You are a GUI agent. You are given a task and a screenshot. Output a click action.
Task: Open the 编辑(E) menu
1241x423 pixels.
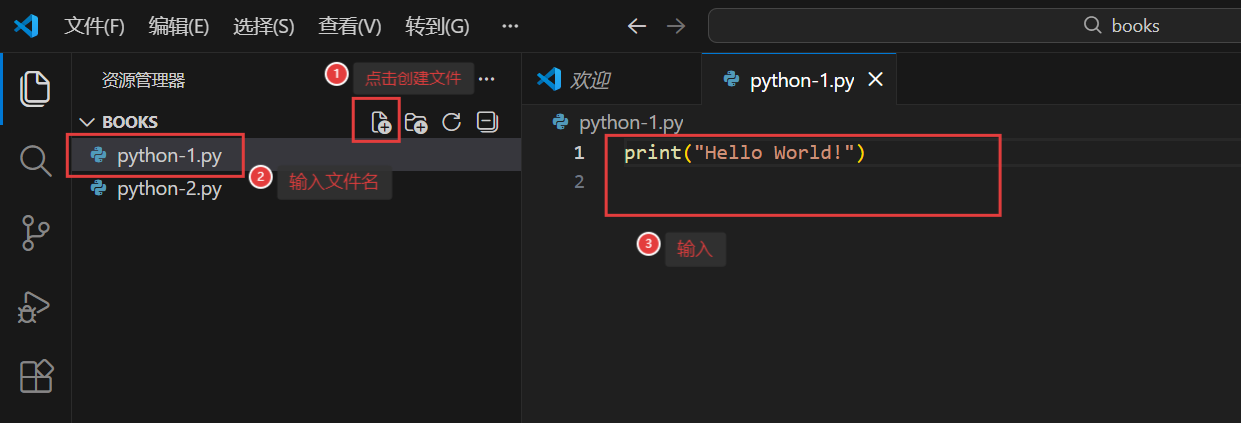(x=179, y=26)
